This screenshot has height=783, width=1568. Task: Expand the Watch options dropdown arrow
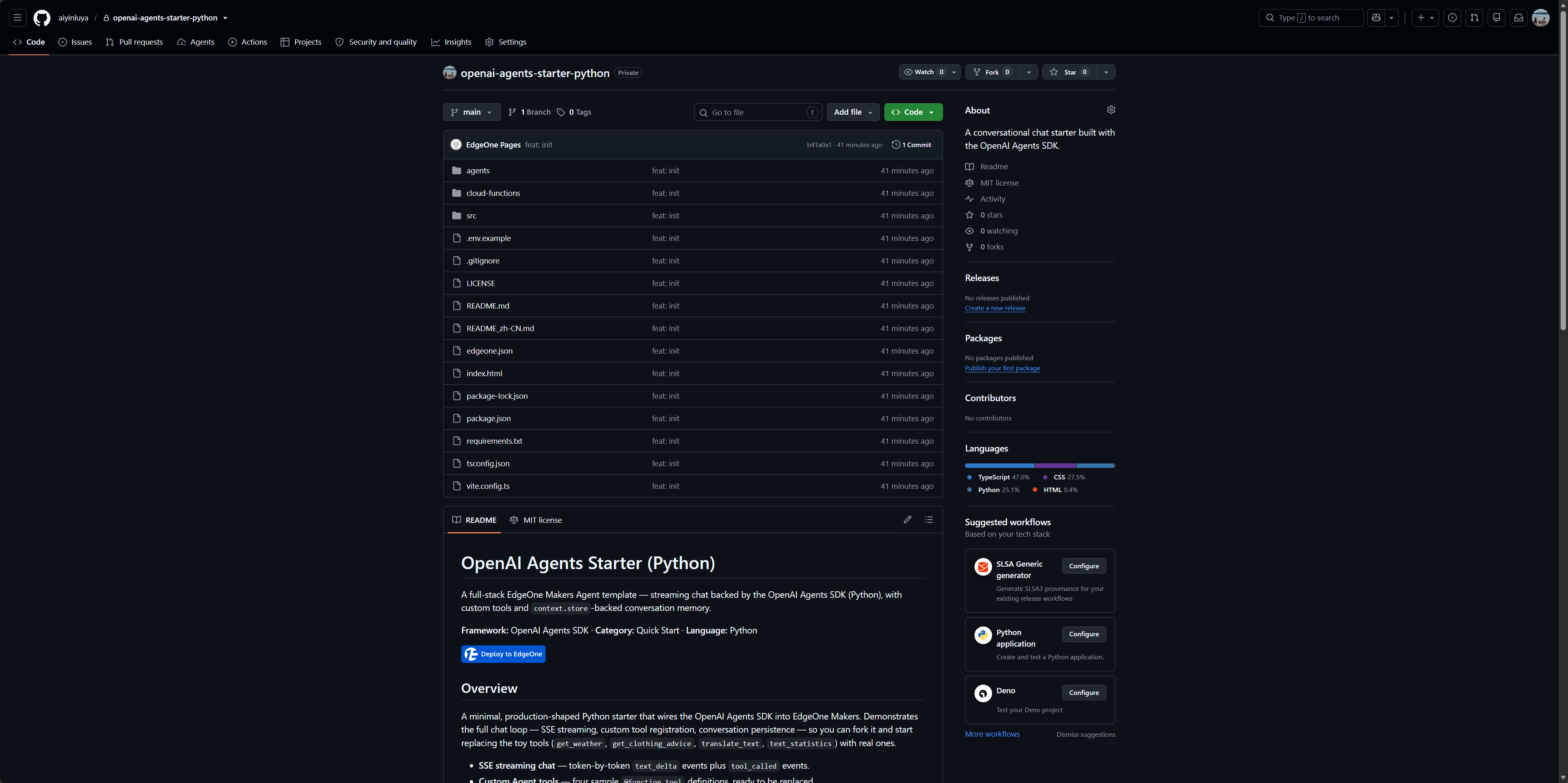coord(954,72)
